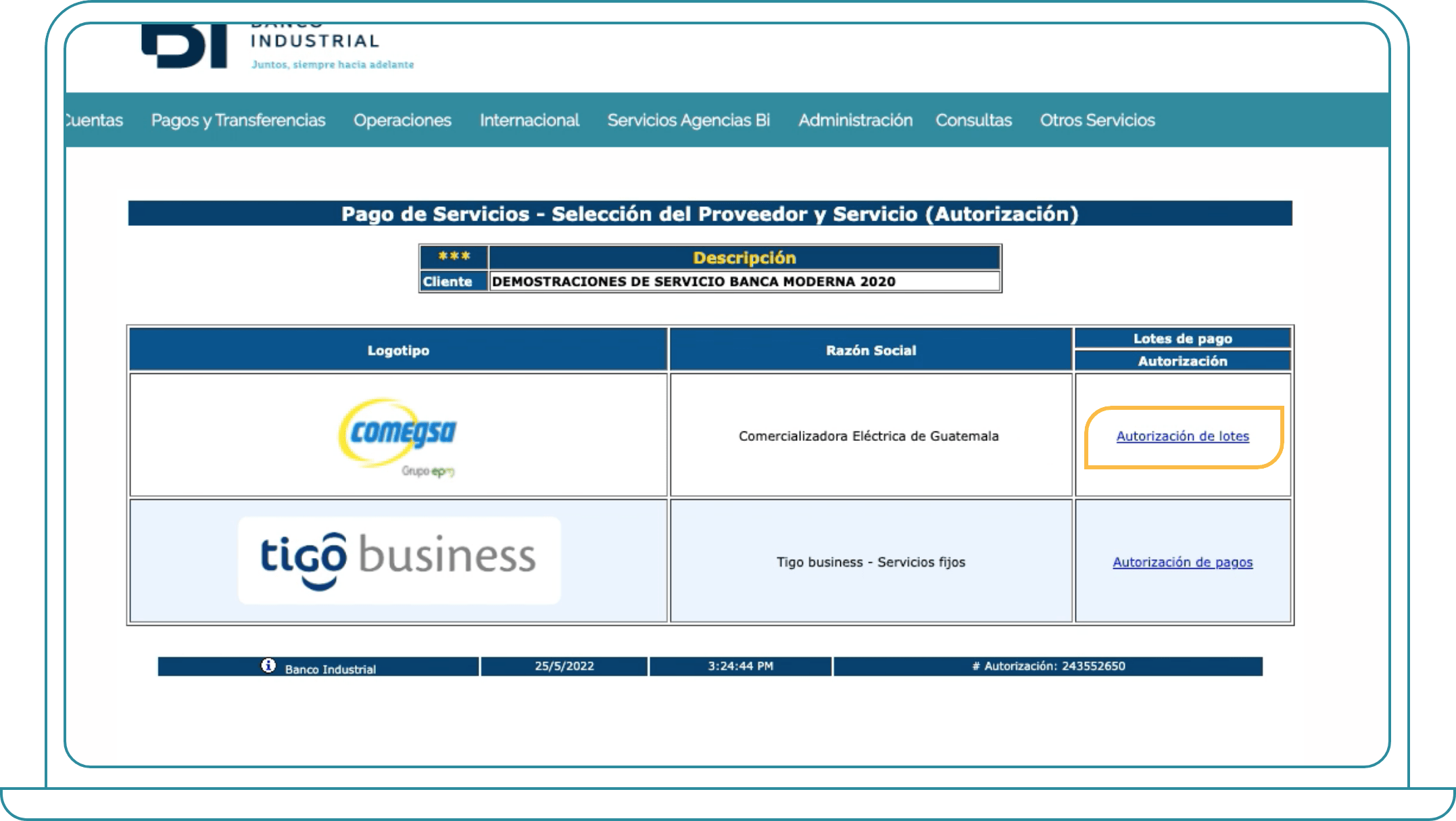1456x821 pixels.
Task: Open Otros Servicios menu item
Action: pyautogui.click(x=1096, y=120)
